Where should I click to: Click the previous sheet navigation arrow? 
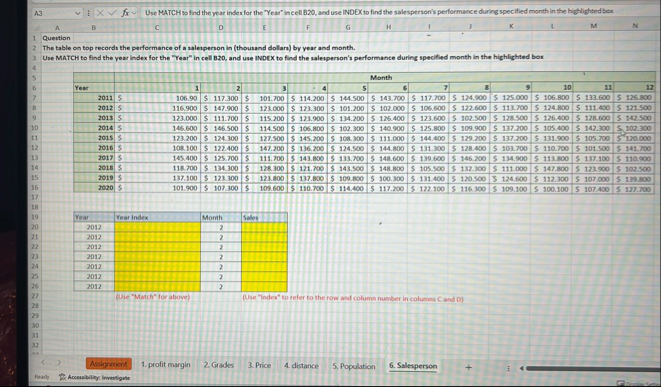[x=43, y=362]
